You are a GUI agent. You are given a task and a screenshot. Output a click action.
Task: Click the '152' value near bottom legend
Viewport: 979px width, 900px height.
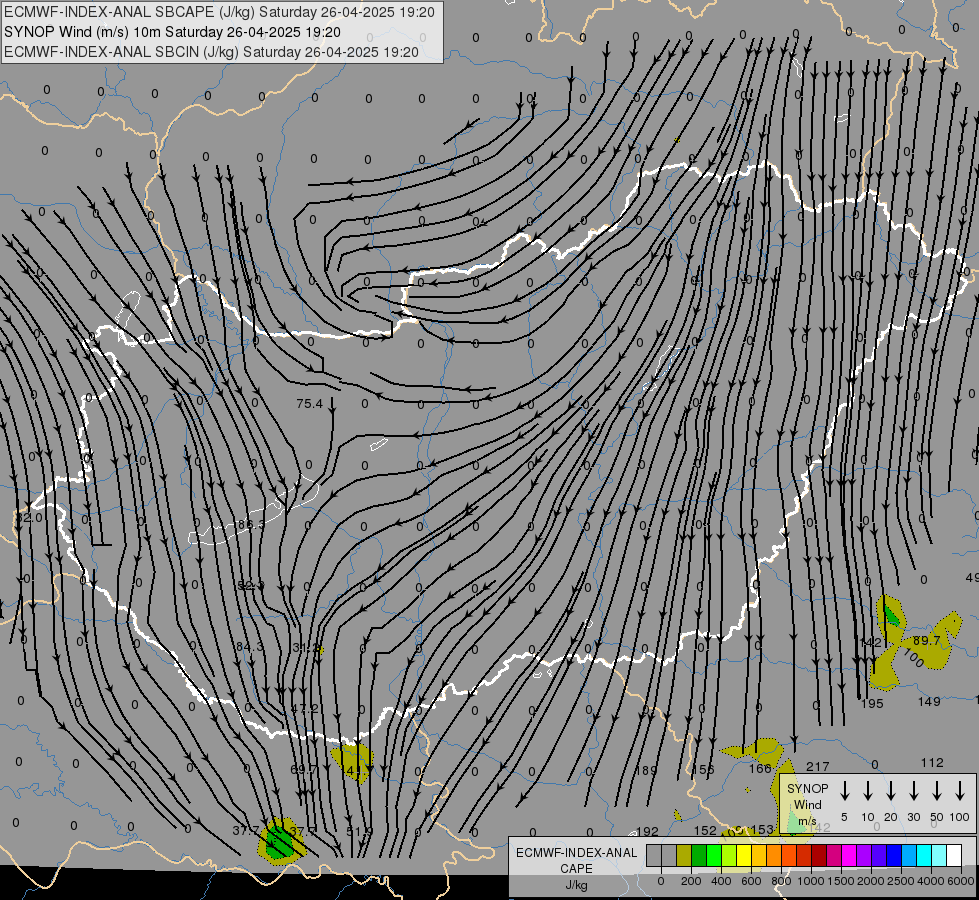click(706, 831)
